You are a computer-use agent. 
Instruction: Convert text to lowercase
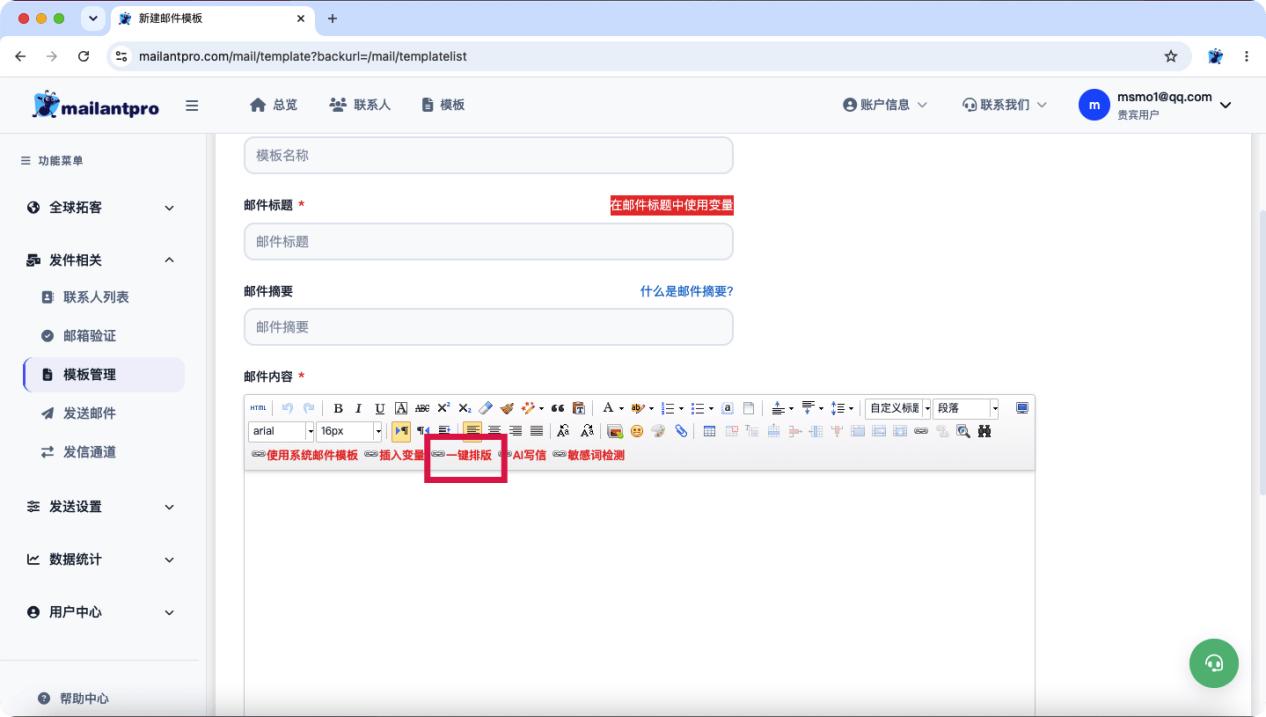(x=586, y=431)
